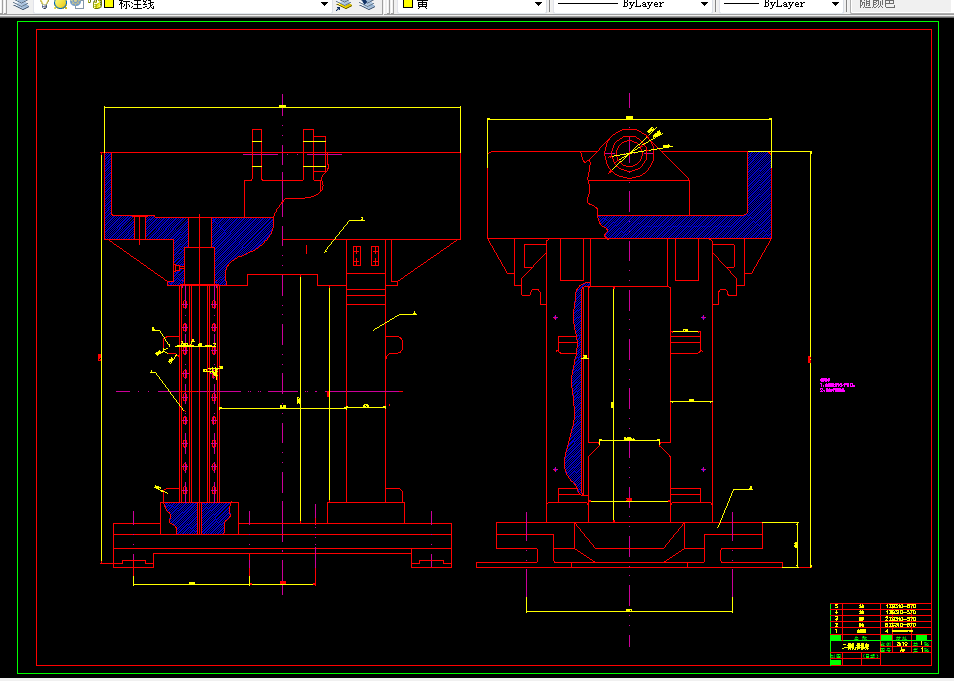Image resolution: width=954 pixels, height=681 pixels.
Task: Click the viewport freeze layer icon
Action: click(x=77, y=4)
